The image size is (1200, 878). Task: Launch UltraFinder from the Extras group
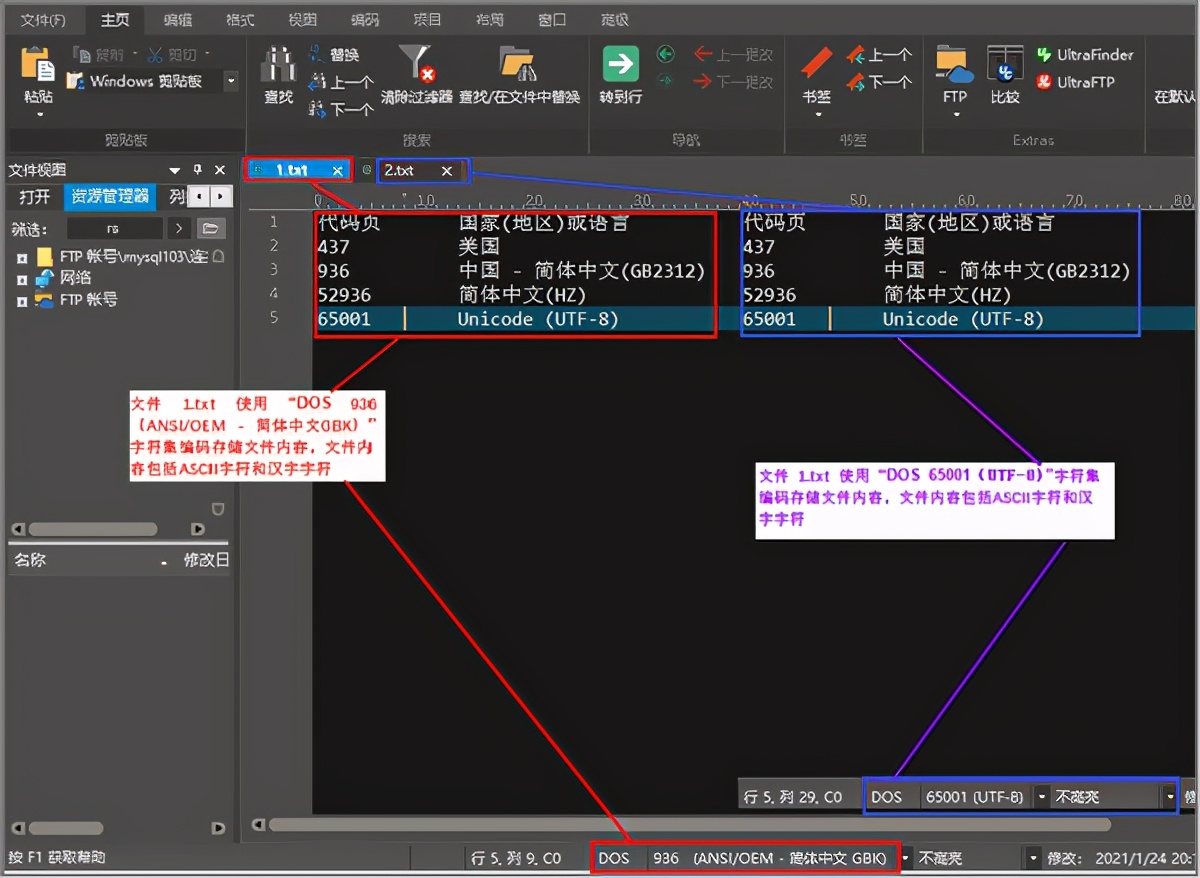1087,55
